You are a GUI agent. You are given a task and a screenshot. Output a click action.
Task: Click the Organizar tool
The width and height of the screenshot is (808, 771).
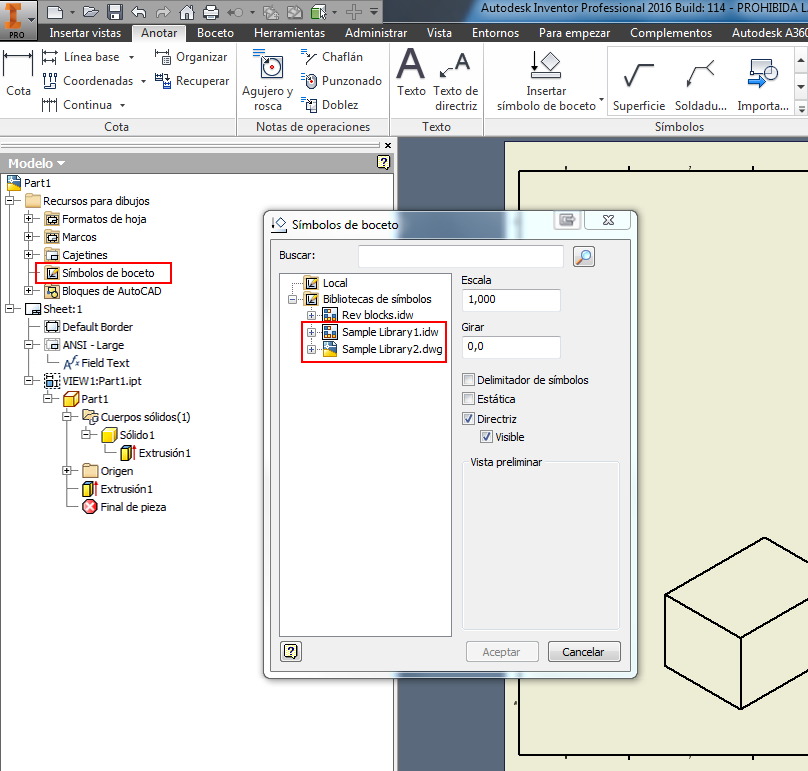(x=191, y=57)
